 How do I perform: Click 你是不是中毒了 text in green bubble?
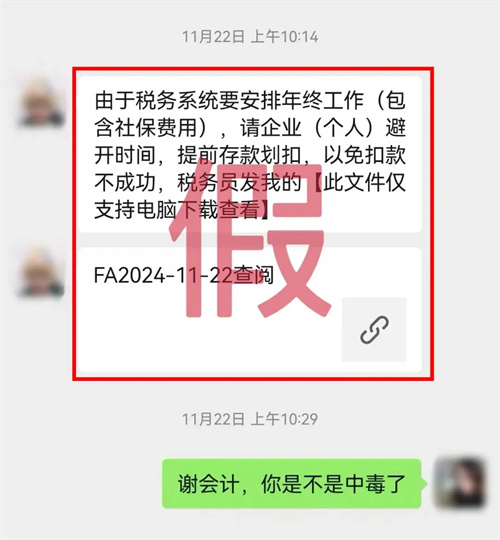[x=333, y=484]
